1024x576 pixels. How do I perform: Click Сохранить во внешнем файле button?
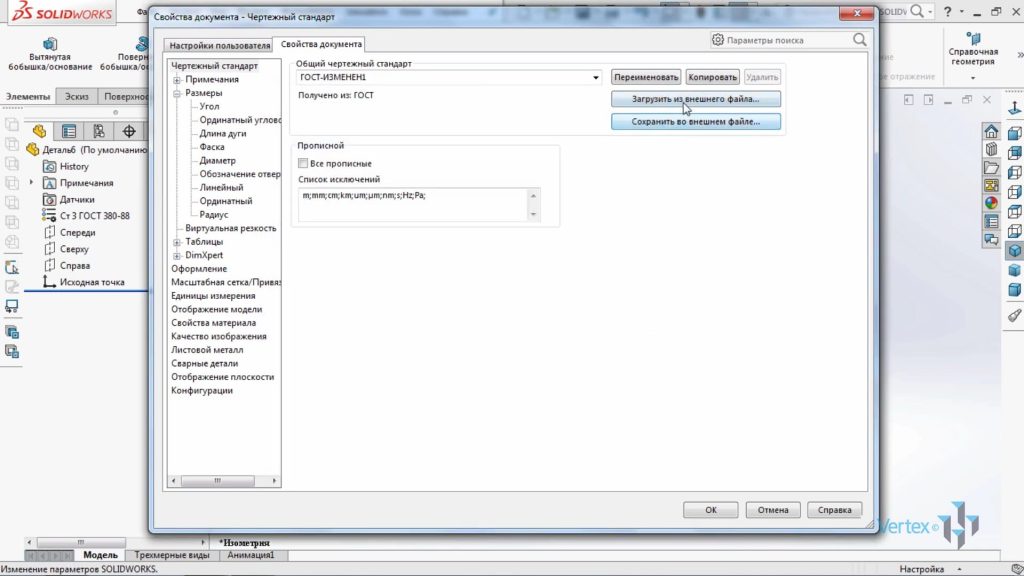696,121
